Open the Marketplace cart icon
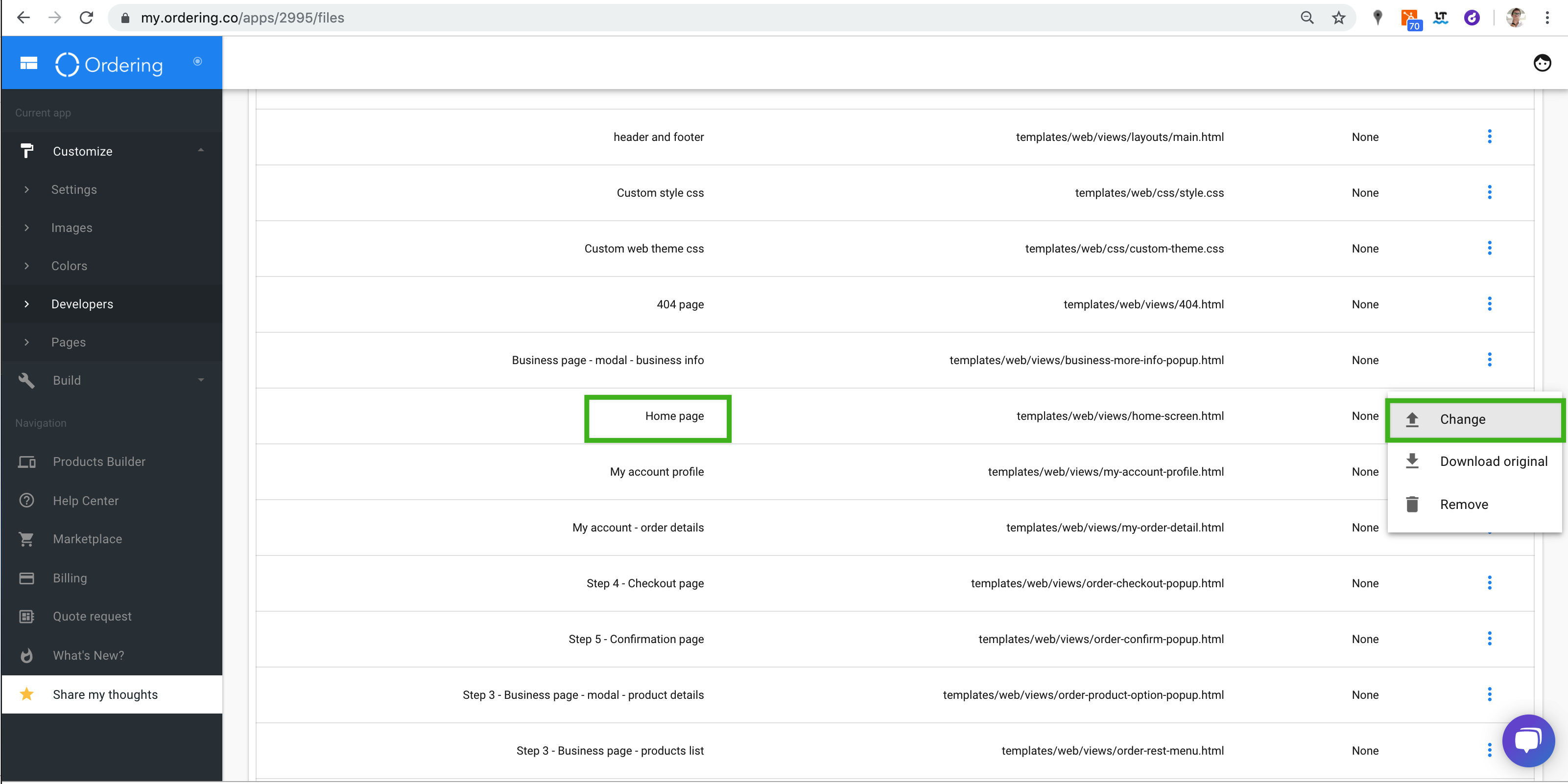 coord(27,539)
